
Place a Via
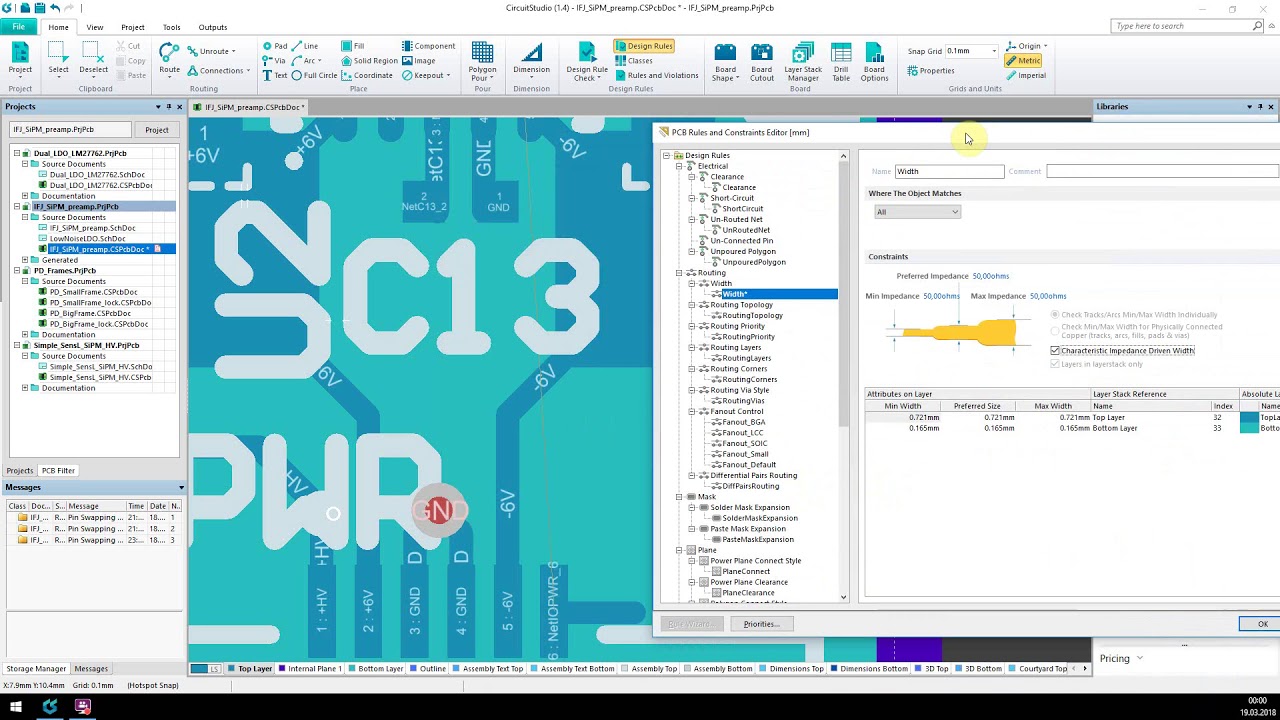[x=274, y=61]
